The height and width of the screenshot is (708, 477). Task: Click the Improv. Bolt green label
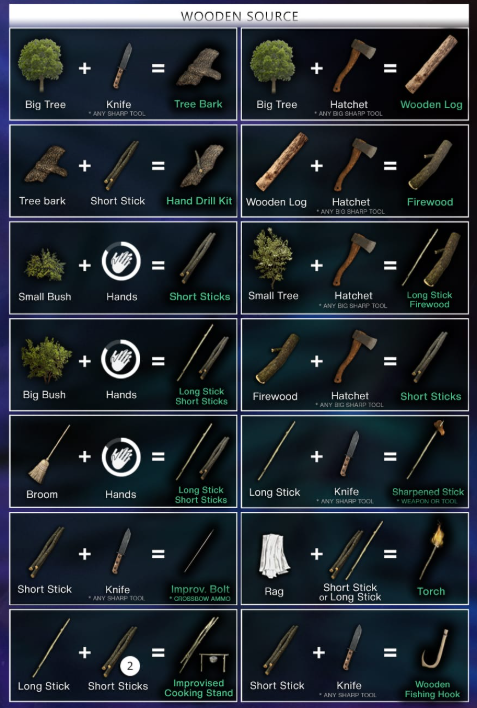pyautogui.click(x=200, y=589)
